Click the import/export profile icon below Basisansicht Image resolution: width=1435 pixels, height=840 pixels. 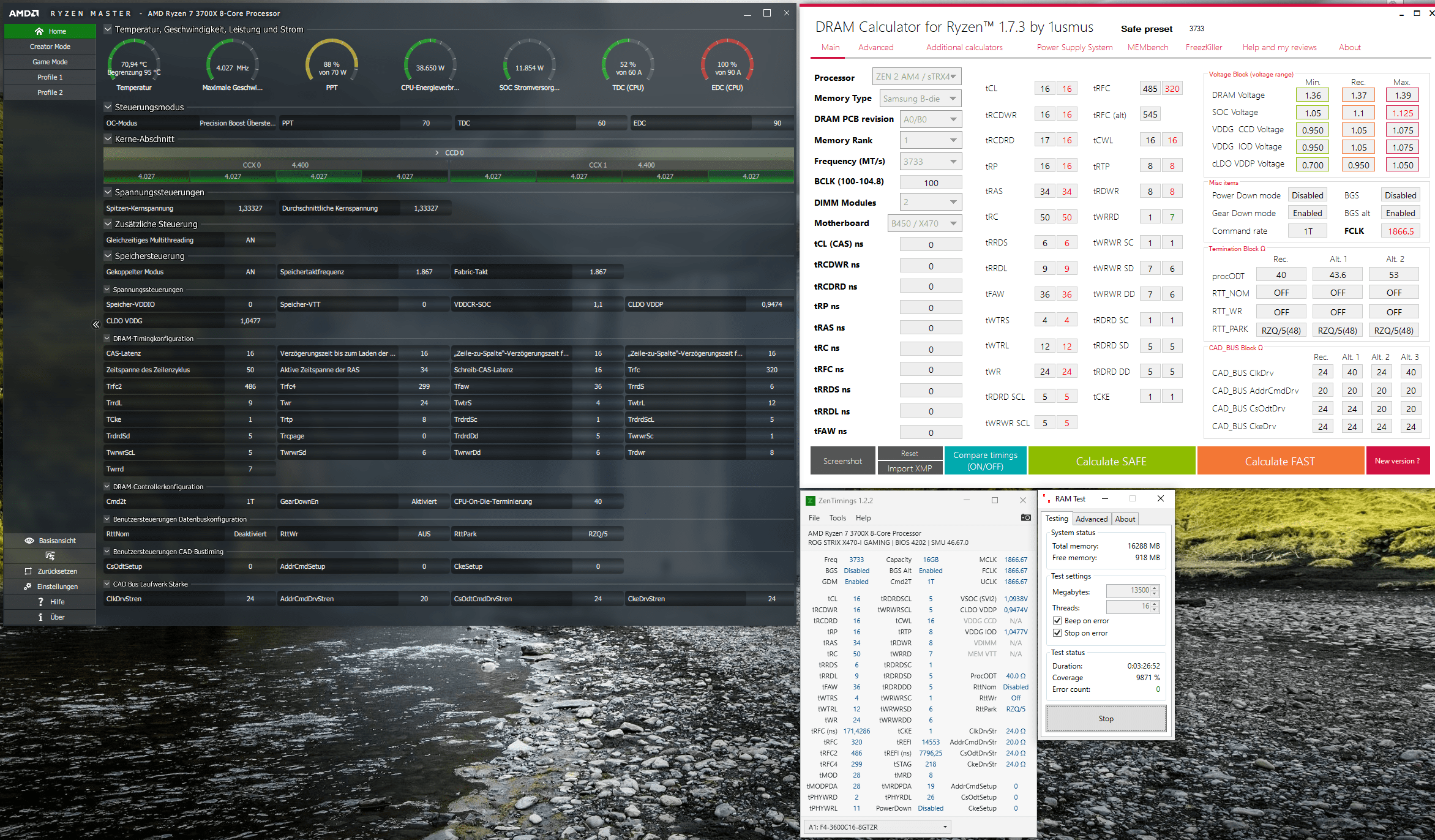(x=50, y=556)
